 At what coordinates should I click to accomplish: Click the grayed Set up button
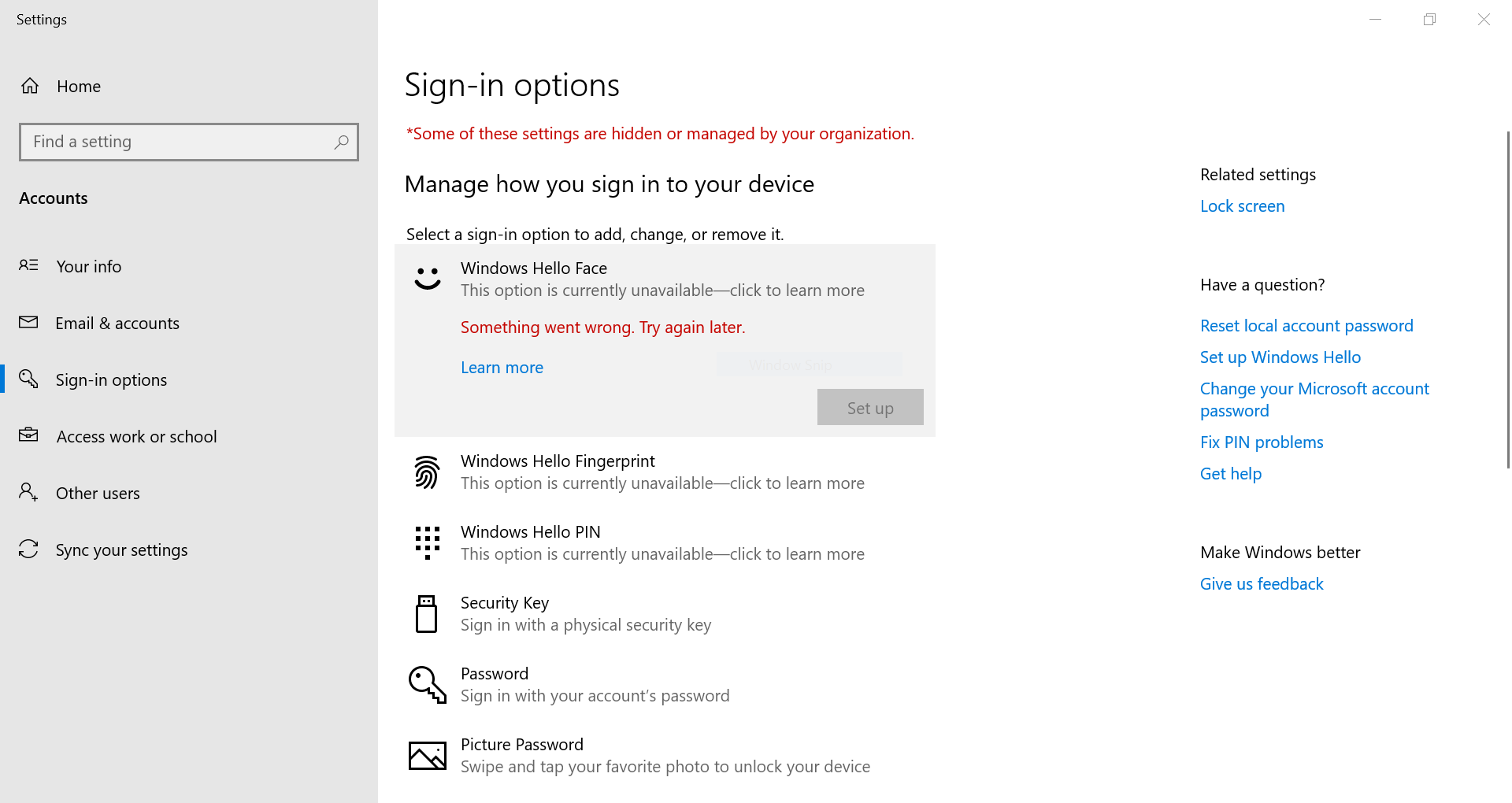coord(870,407)
